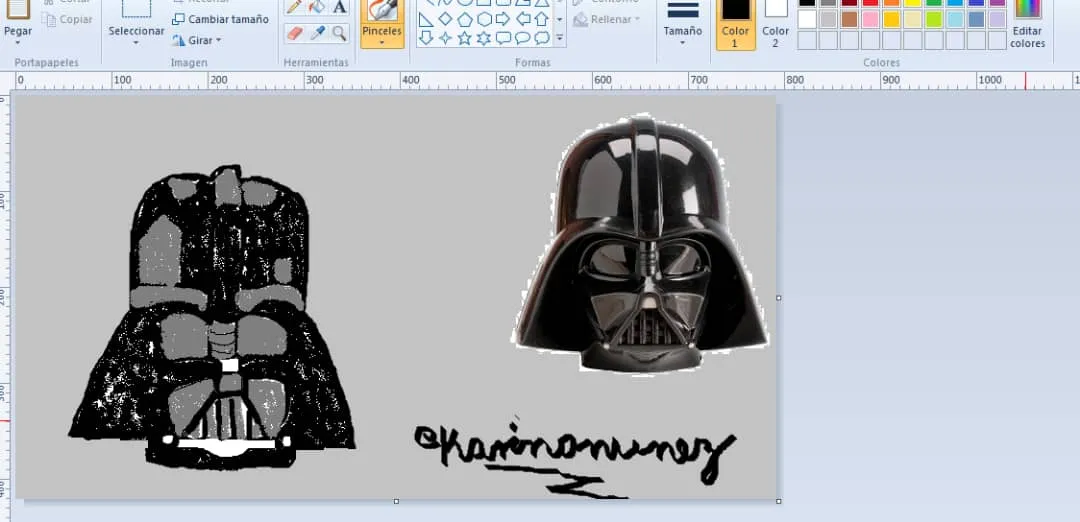Choose the left arrow shape

523,19
